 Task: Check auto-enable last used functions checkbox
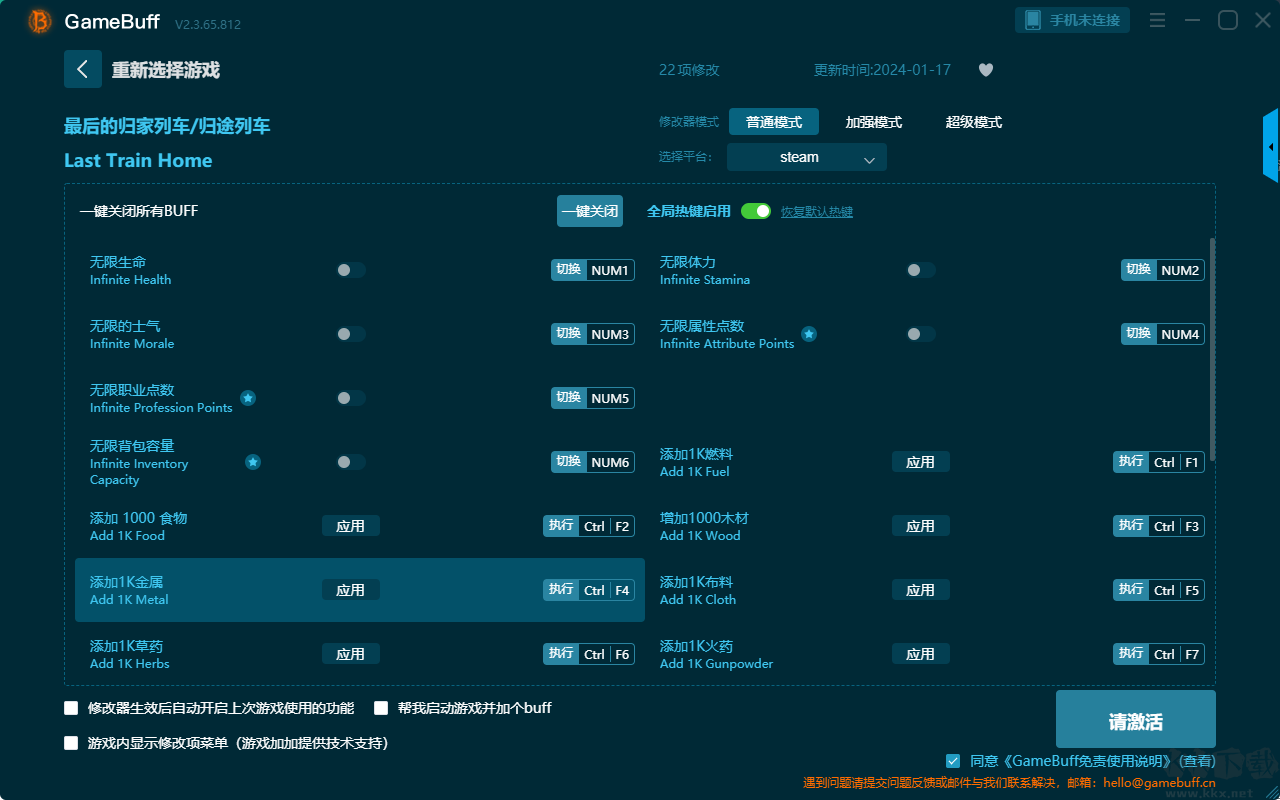coord(71,708)
